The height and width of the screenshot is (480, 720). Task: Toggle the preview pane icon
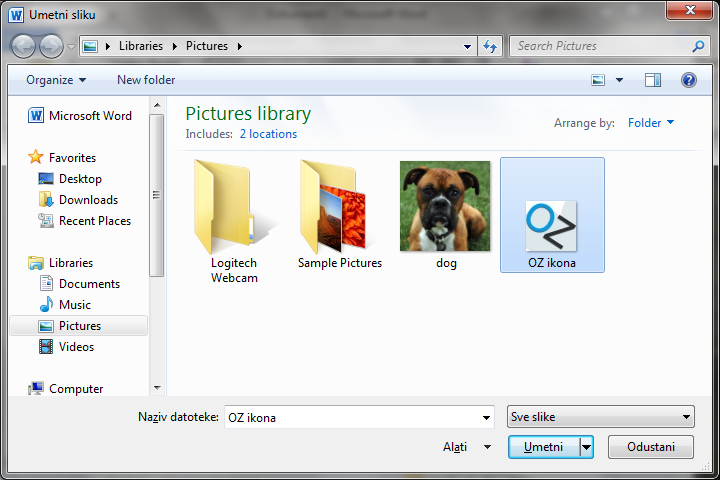coord(653,80)
